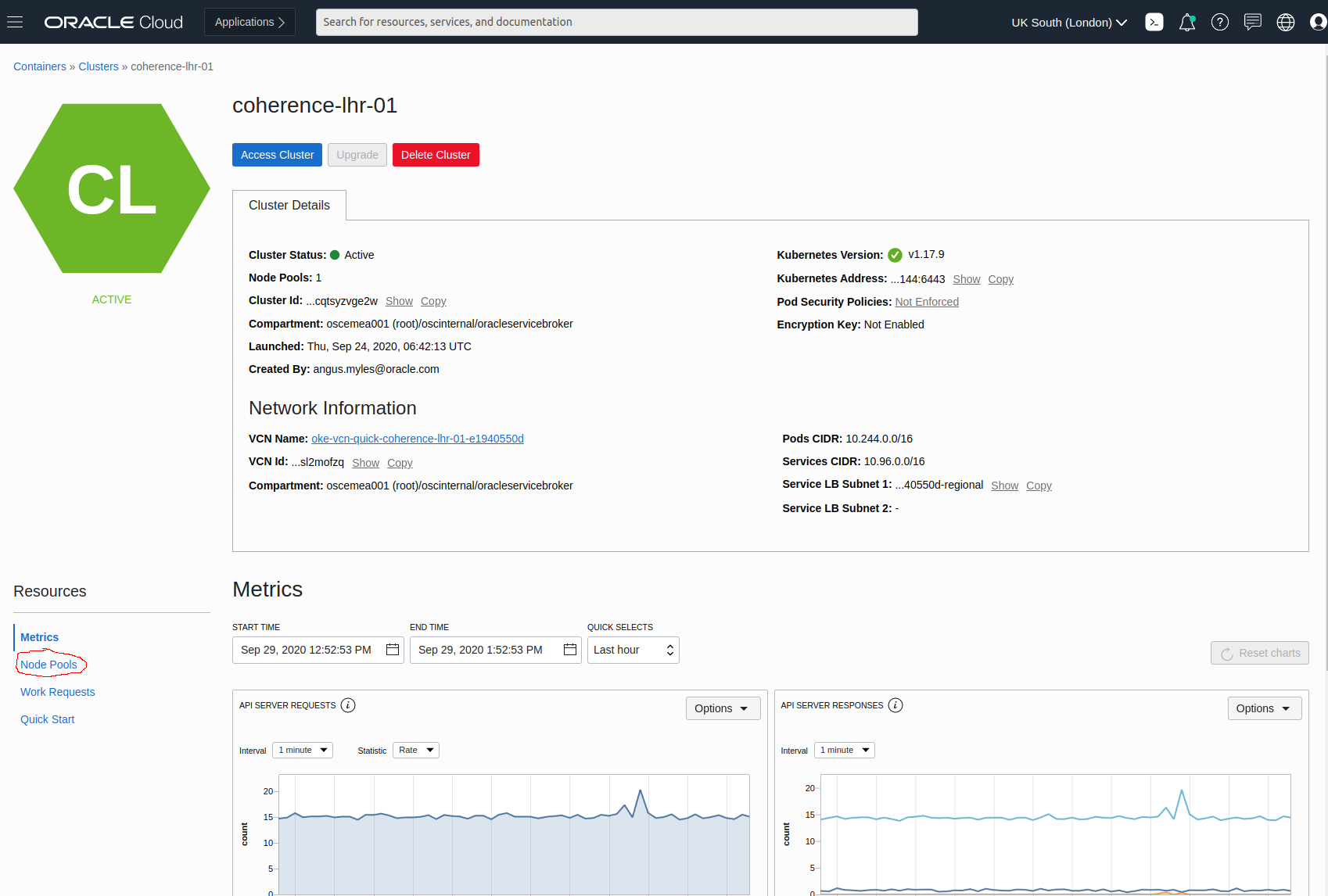Open the help question mark icon
1328x896 pixels.
pyautogui.click(x=1220, y=22)
